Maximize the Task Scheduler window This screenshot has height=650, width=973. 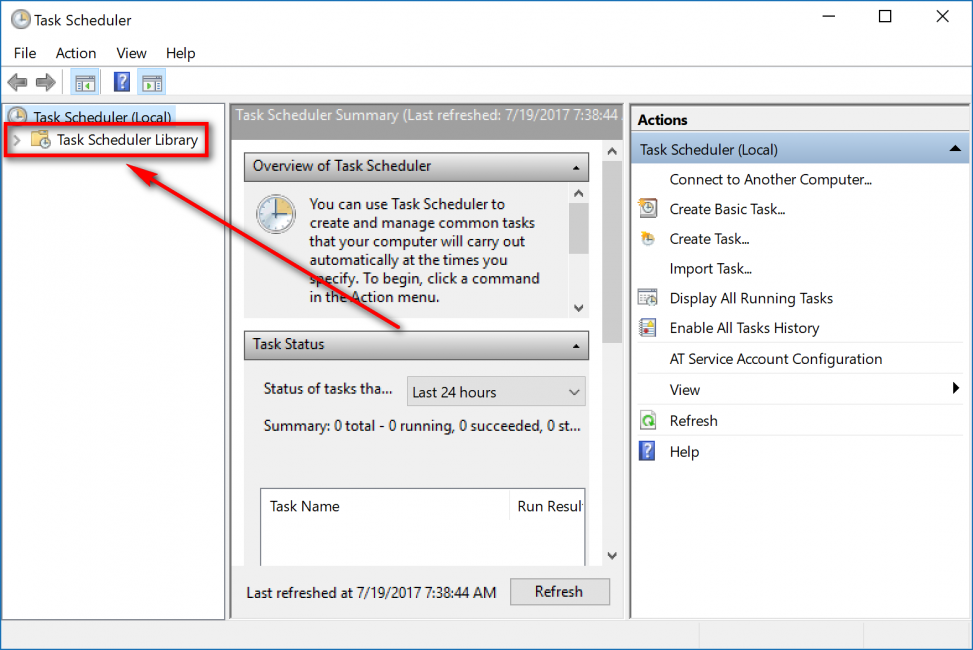[885, 17]
